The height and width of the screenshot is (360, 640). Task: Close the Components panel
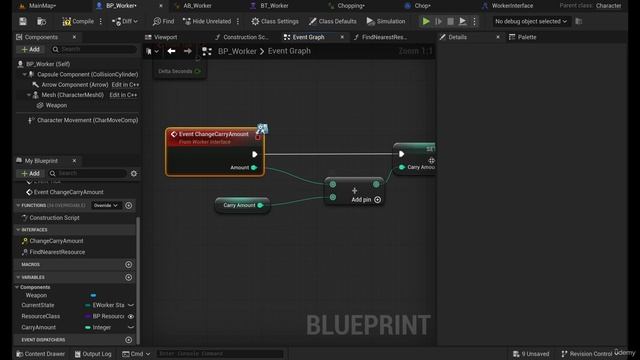[74, 37]
